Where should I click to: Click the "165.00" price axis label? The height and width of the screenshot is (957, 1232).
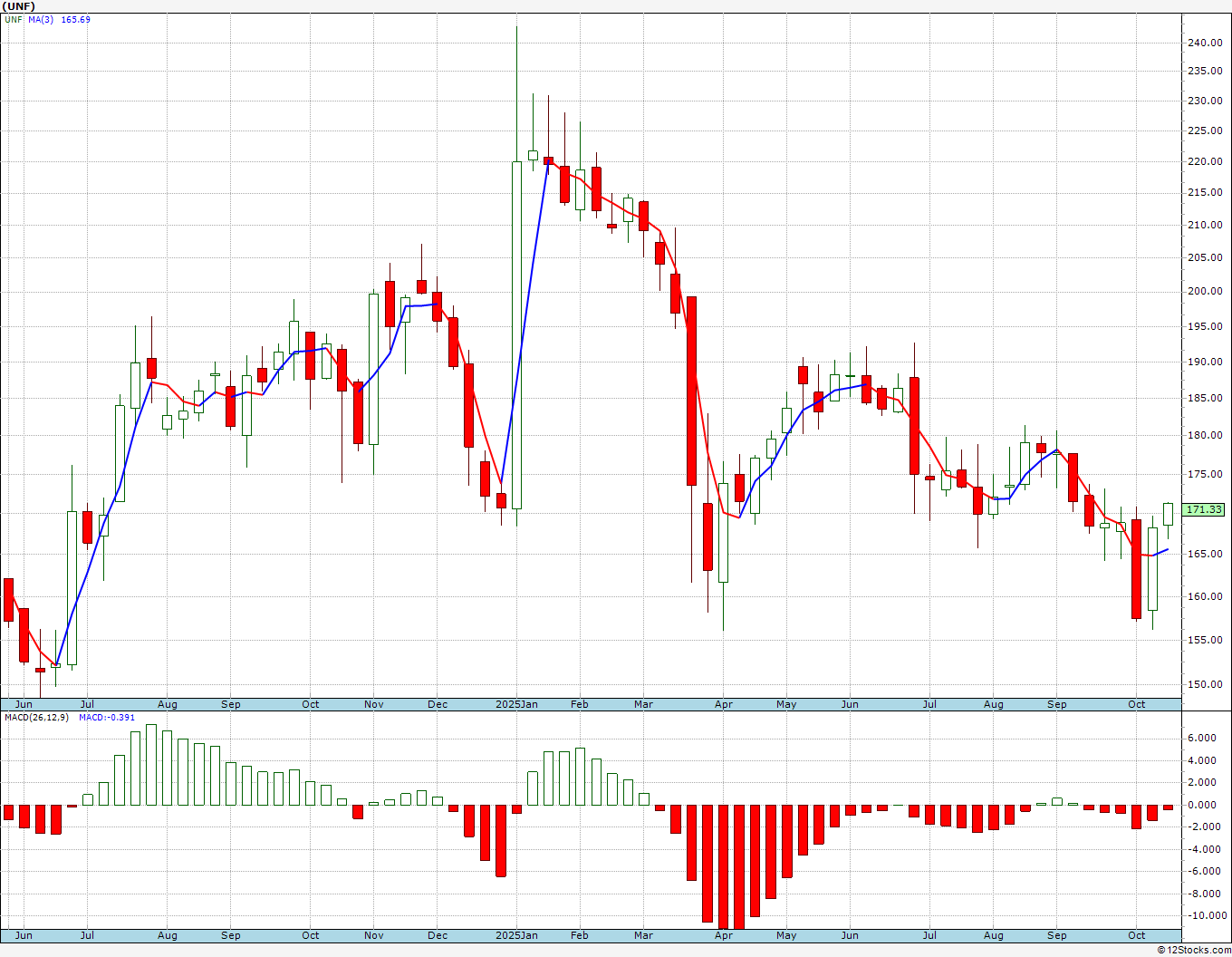point(1205,555)
